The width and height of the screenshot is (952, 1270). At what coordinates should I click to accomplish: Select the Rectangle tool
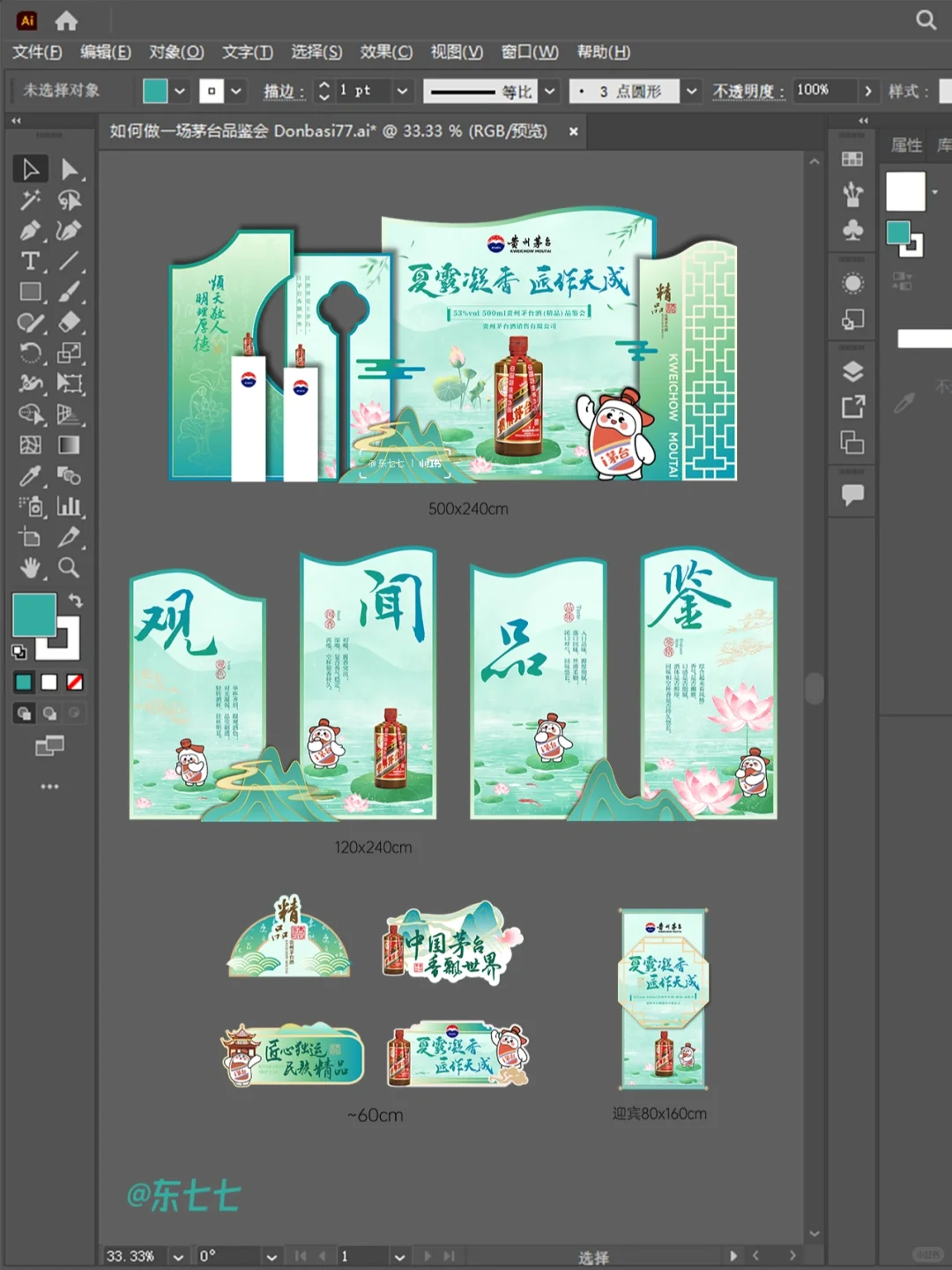(x=30, y=292)
